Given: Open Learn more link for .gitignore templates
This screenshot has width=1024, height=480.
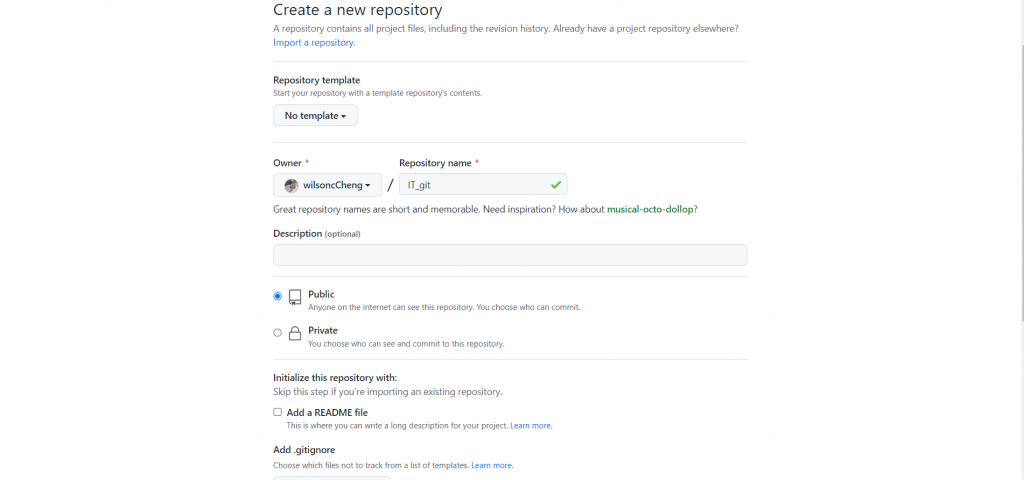Looking at the screenshot, I should [492, 465].
